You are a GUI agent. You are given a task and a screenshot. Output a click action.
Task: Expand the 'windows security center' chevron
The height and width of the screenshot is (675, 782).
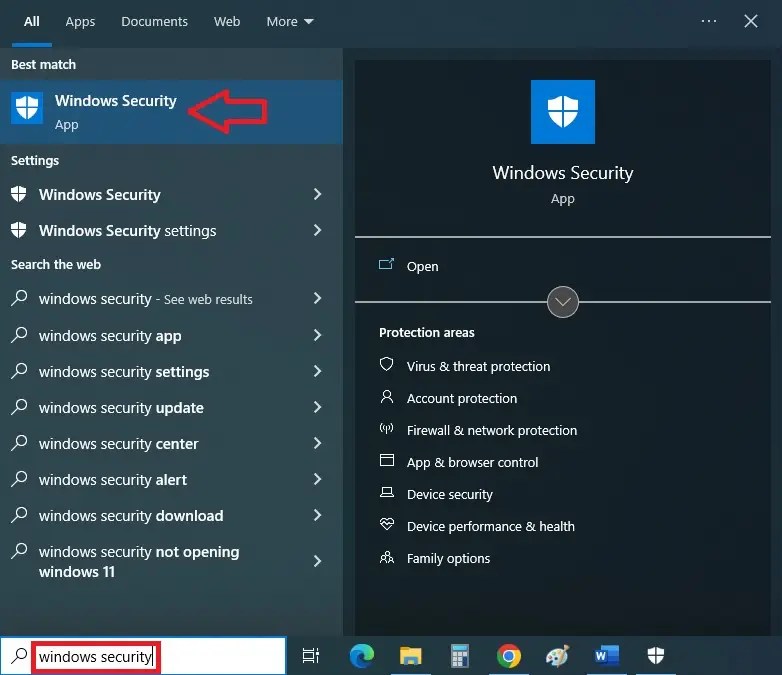pos(317,443)
